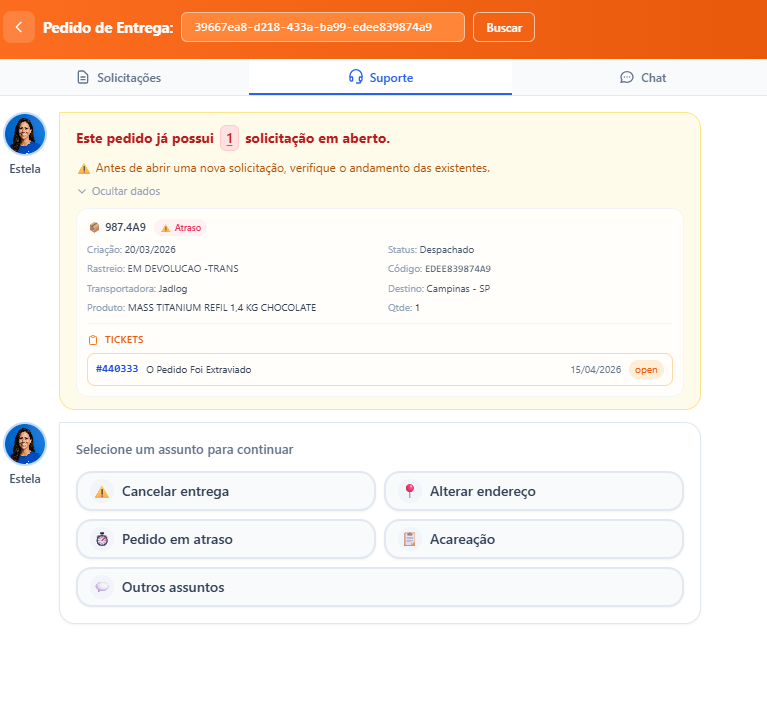This screenshot has width=767, height=703.
Task: Click the warning icon on Cancelar entrega
Action: (x=101, y=492)
